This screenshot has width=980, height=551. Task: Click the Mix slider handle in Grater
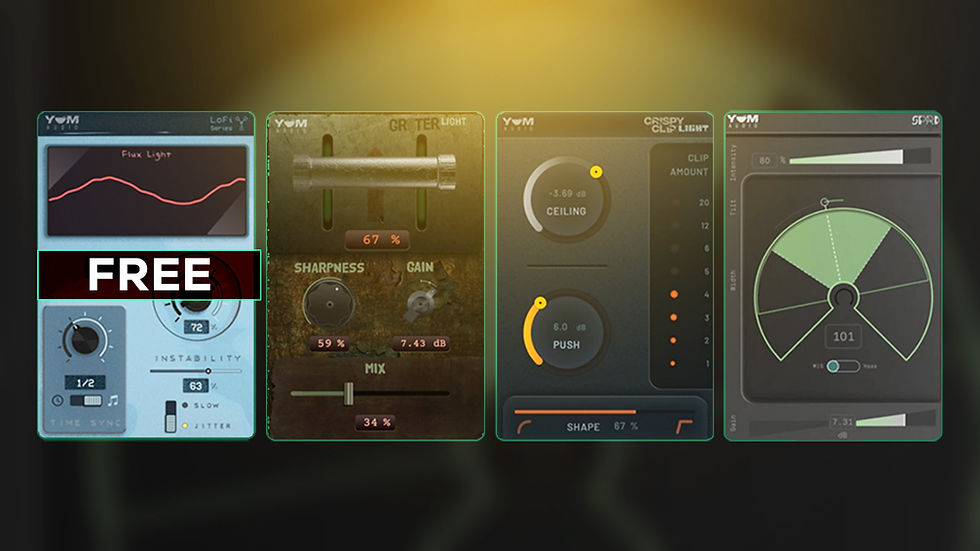tap(349, 394)
